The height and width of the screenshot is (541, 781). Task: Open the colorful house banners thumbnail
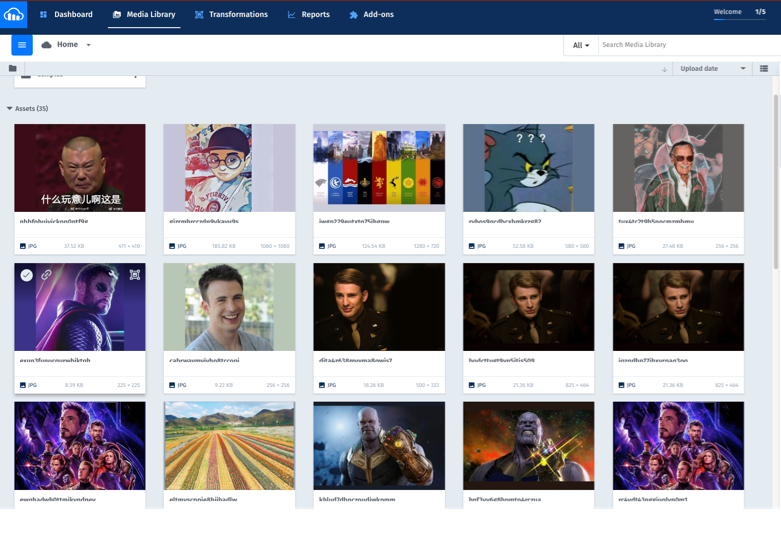(x=379, y=168)
